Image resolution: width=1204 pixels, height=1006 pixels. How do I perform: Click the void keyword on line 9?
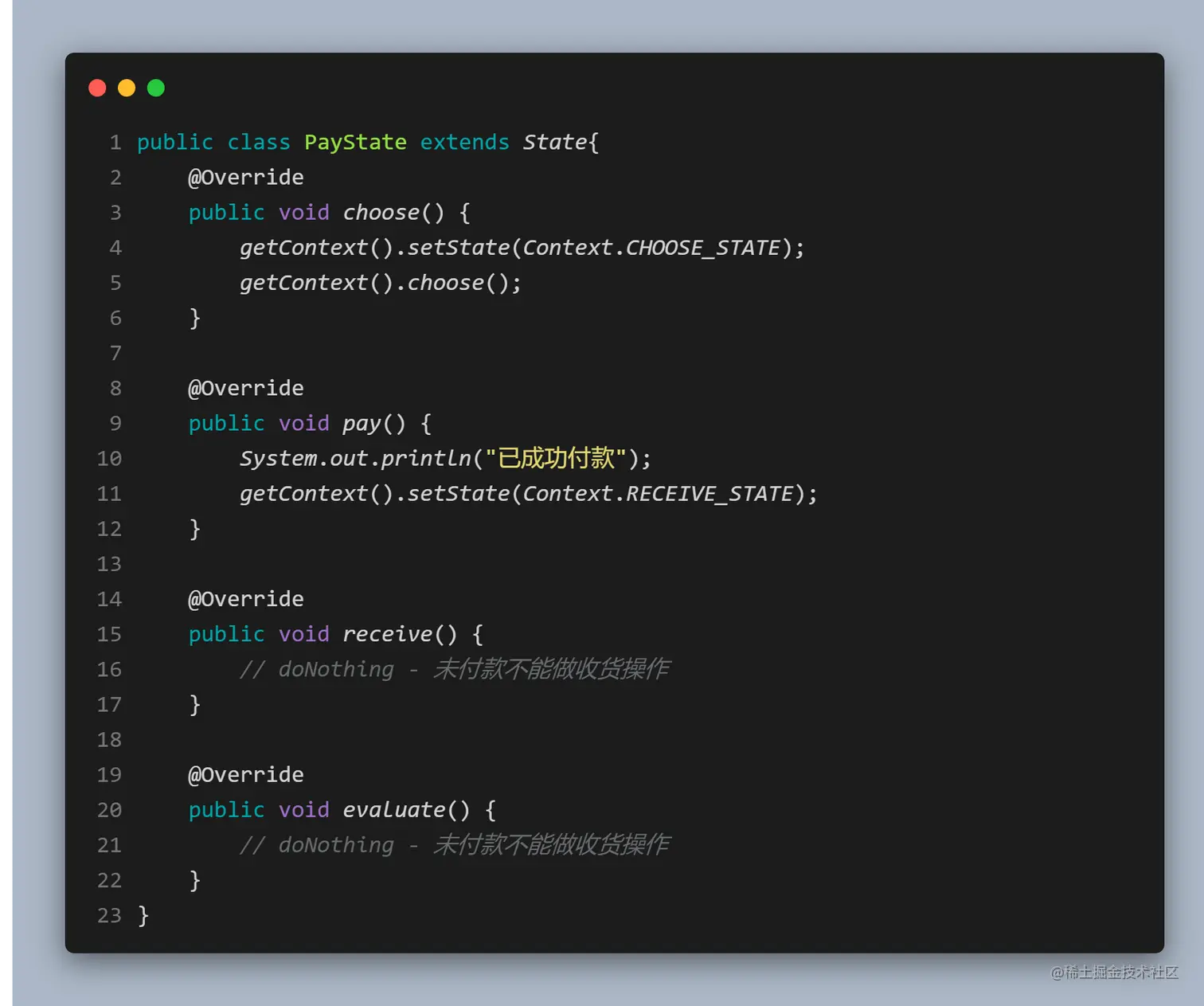pos(303,424)
